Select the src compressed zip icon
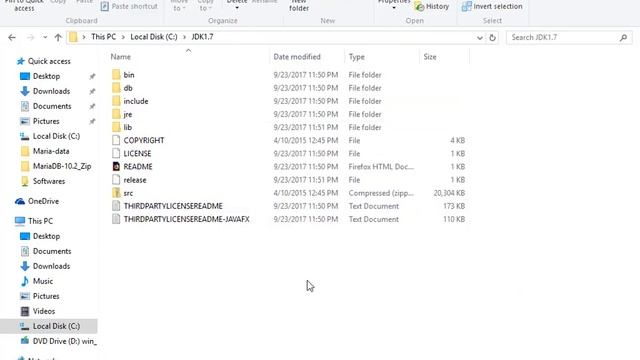This screenshot has width=640, height=360. tap(116, 193)
